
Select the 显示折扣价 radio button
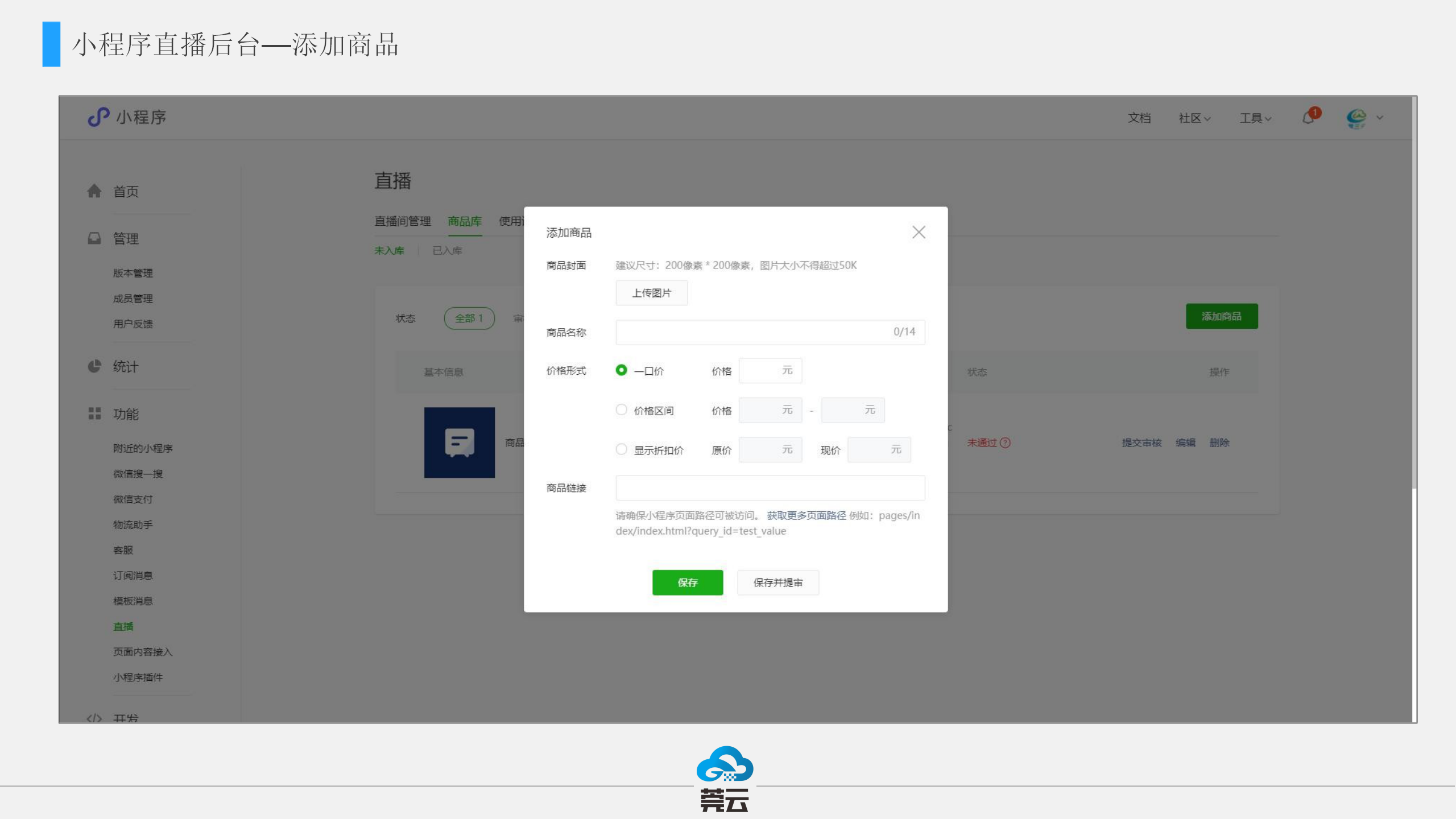pos(622,449)
